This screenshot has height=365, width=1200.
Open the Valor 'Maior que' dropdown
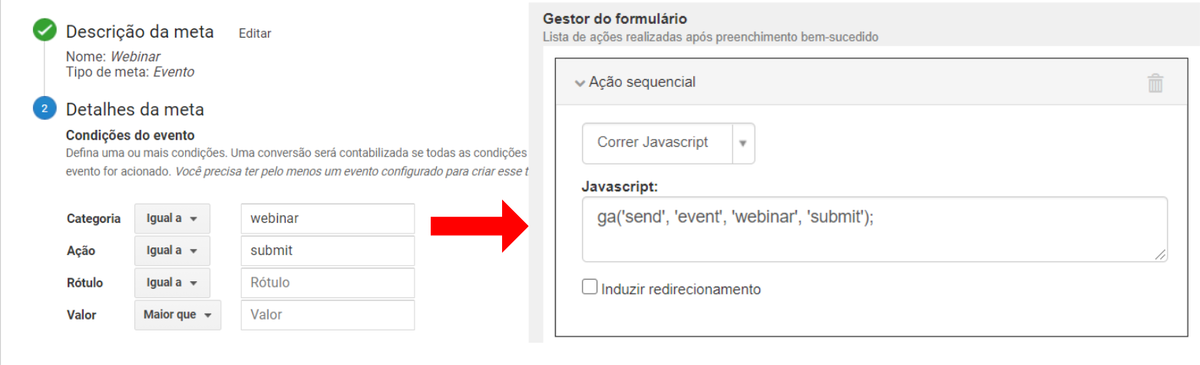click(x=178, y=315)
